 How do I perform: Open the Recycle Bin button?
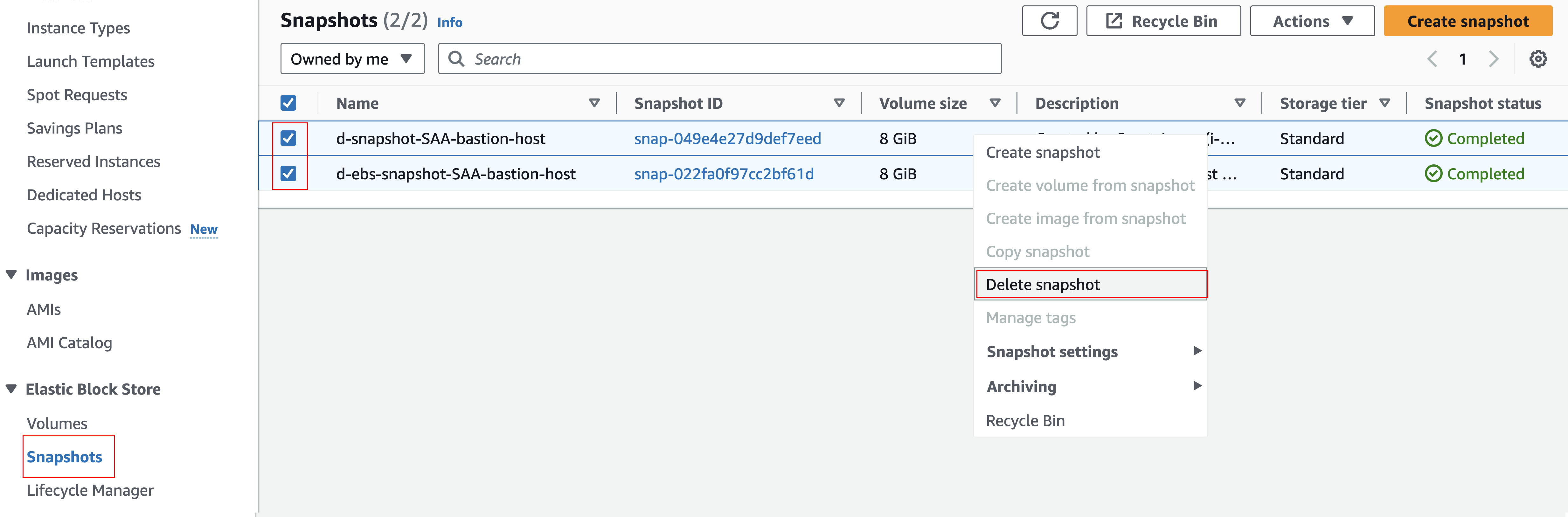coord(1162,21)
